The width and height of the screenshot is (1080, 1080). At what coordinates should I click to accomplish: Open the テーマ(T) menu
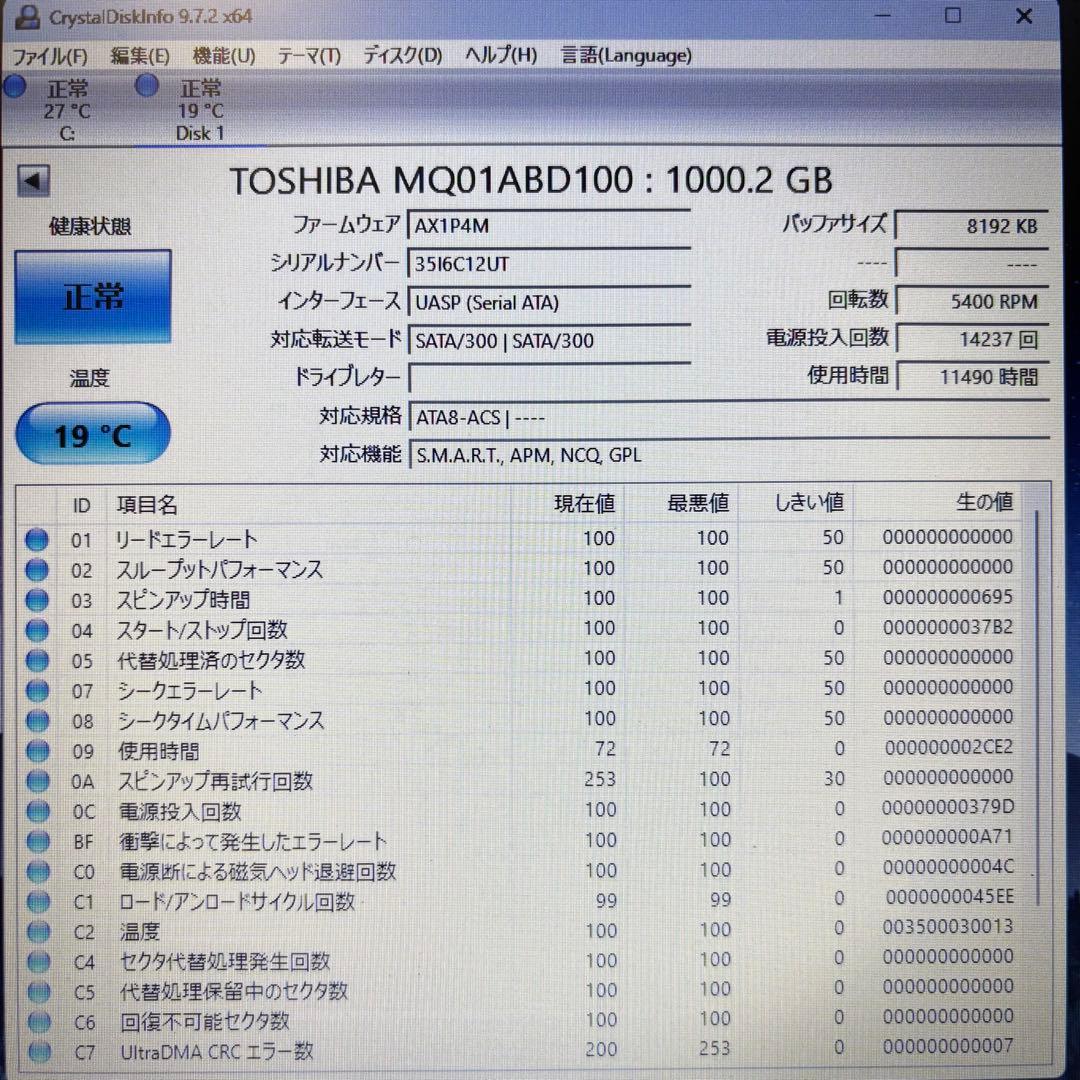coord(309,55)
